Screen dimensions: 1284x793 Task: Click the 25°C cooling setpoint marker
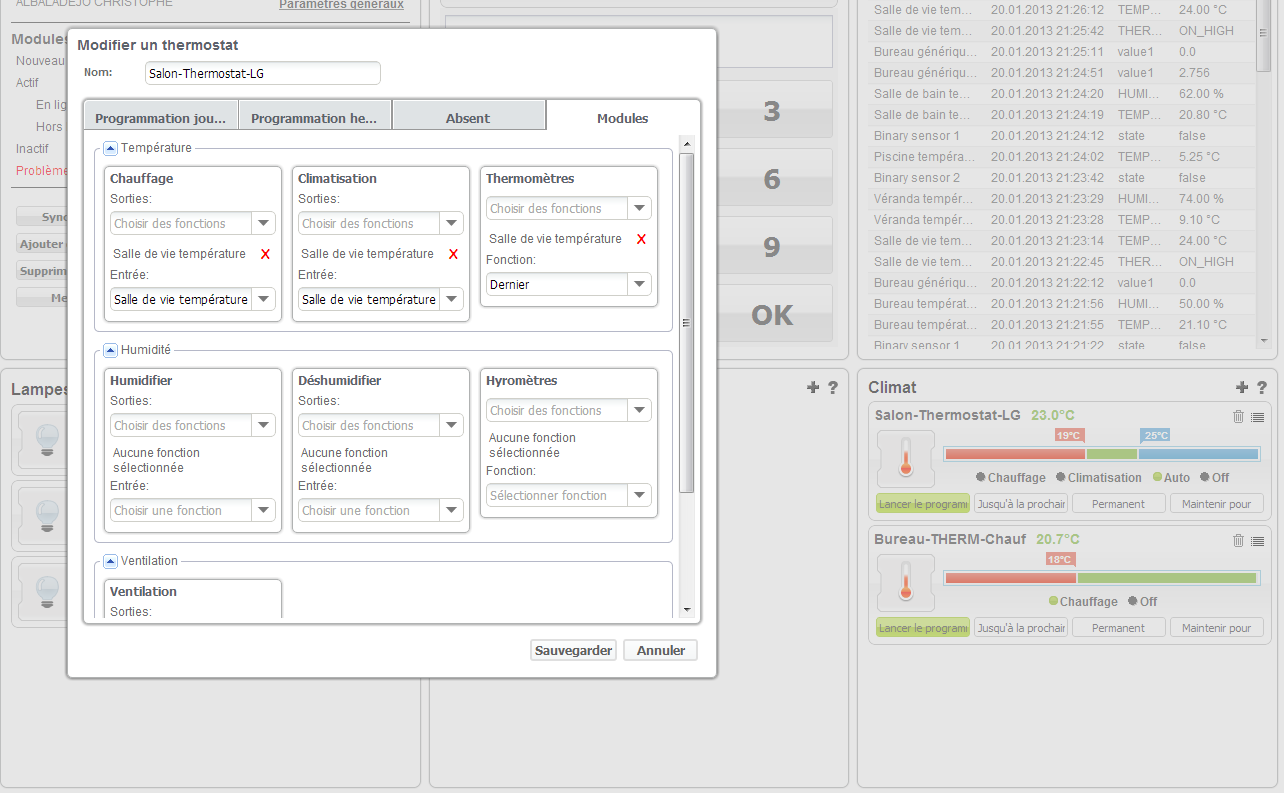click(x=1155, y=435)
